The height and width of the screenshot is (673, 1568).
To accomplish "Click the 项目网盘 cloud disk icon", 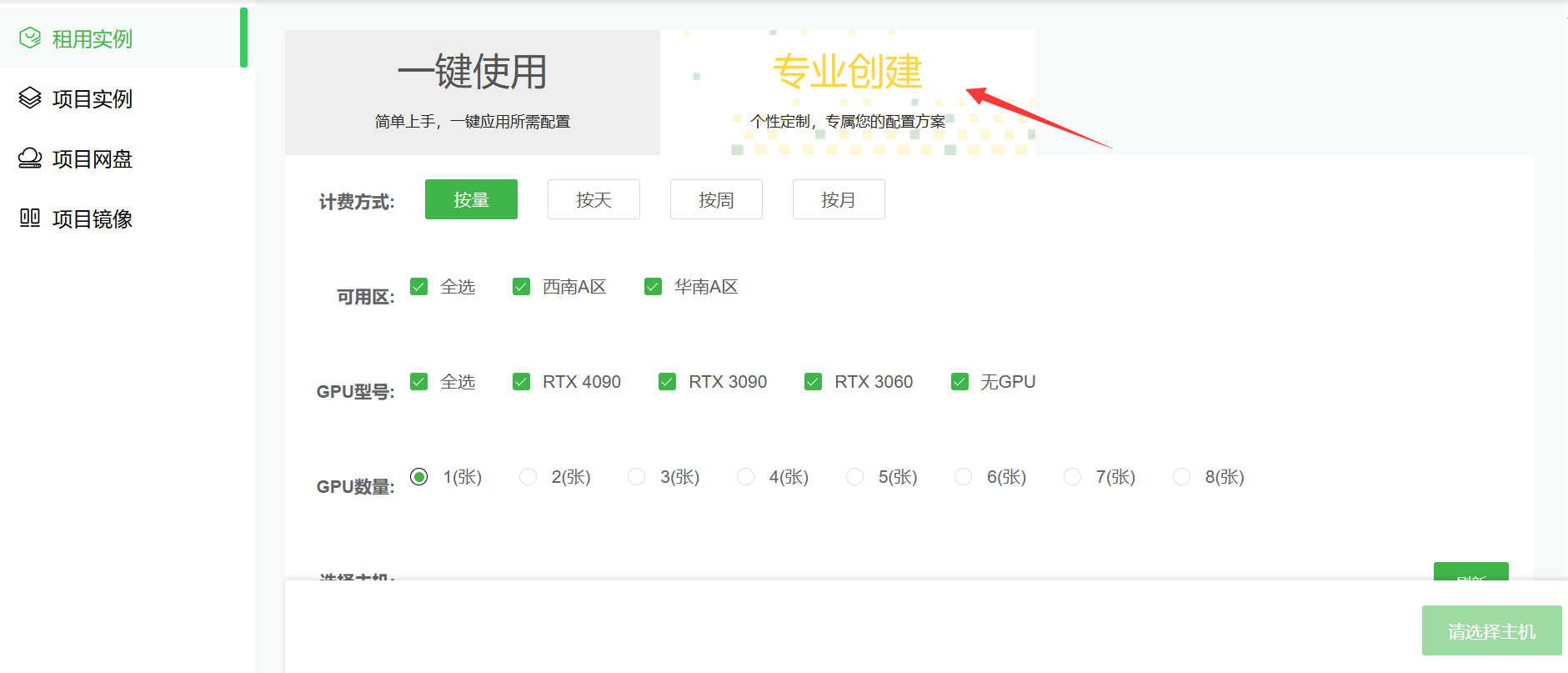I will click(30, 158).
